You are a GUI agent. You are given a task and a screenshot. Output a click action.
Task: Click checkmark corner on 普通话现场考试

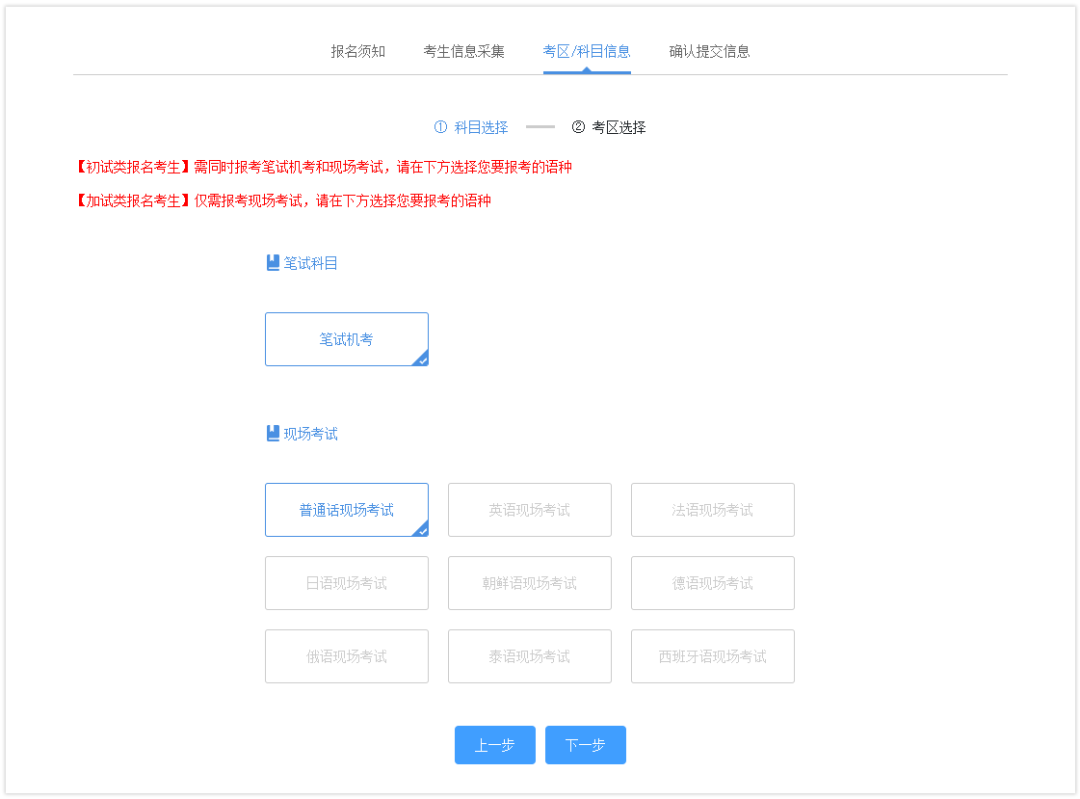(x=422, y=530)
